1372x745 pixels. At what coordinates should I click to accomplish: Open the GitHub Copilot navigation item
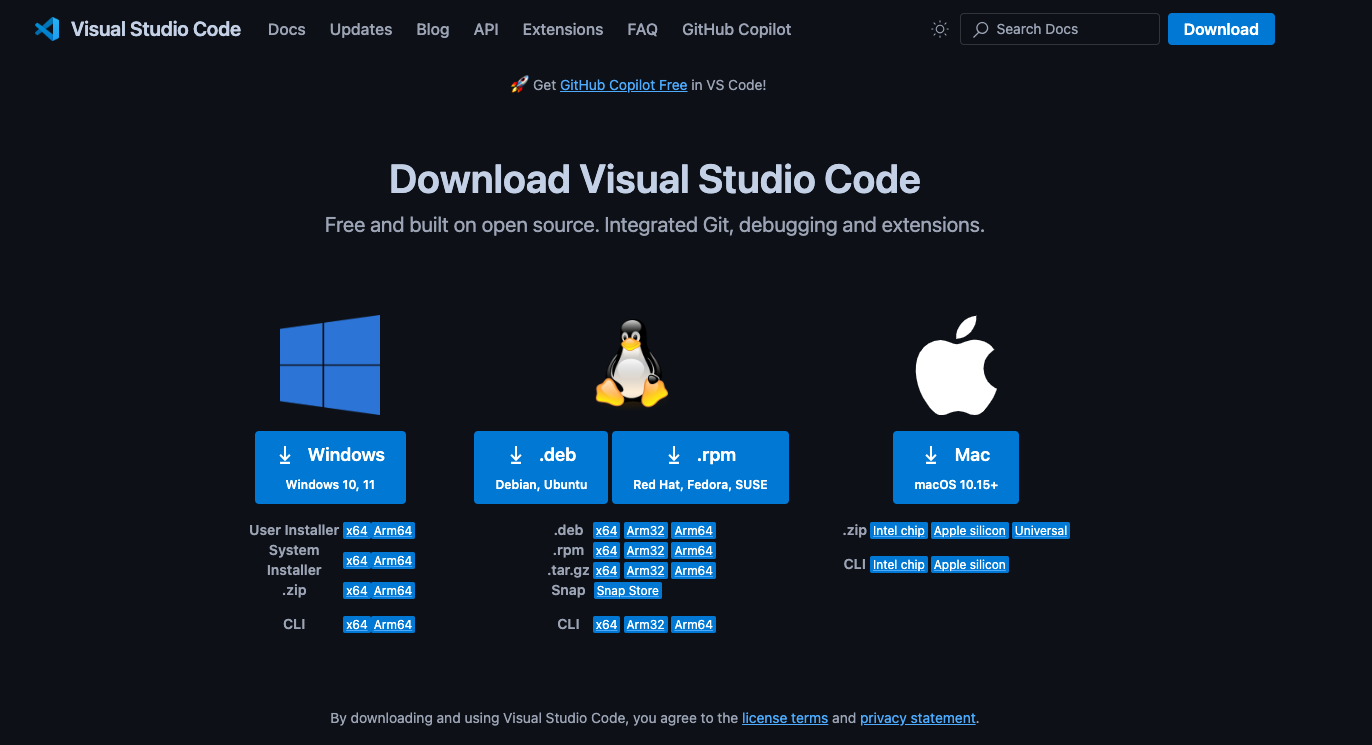(737, 29)
